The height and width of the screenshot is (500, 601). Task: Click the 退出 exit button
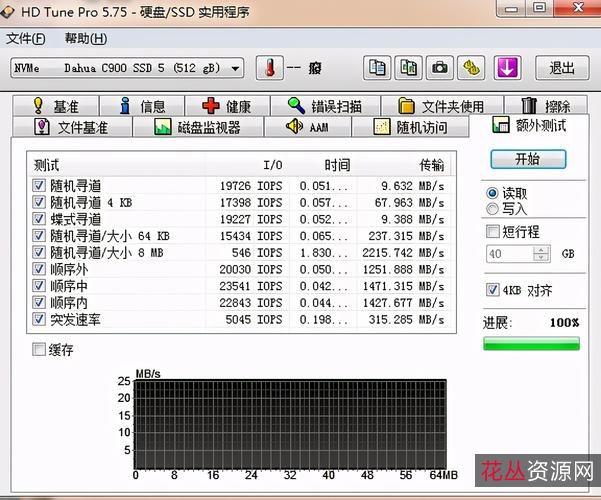point(562,68)
